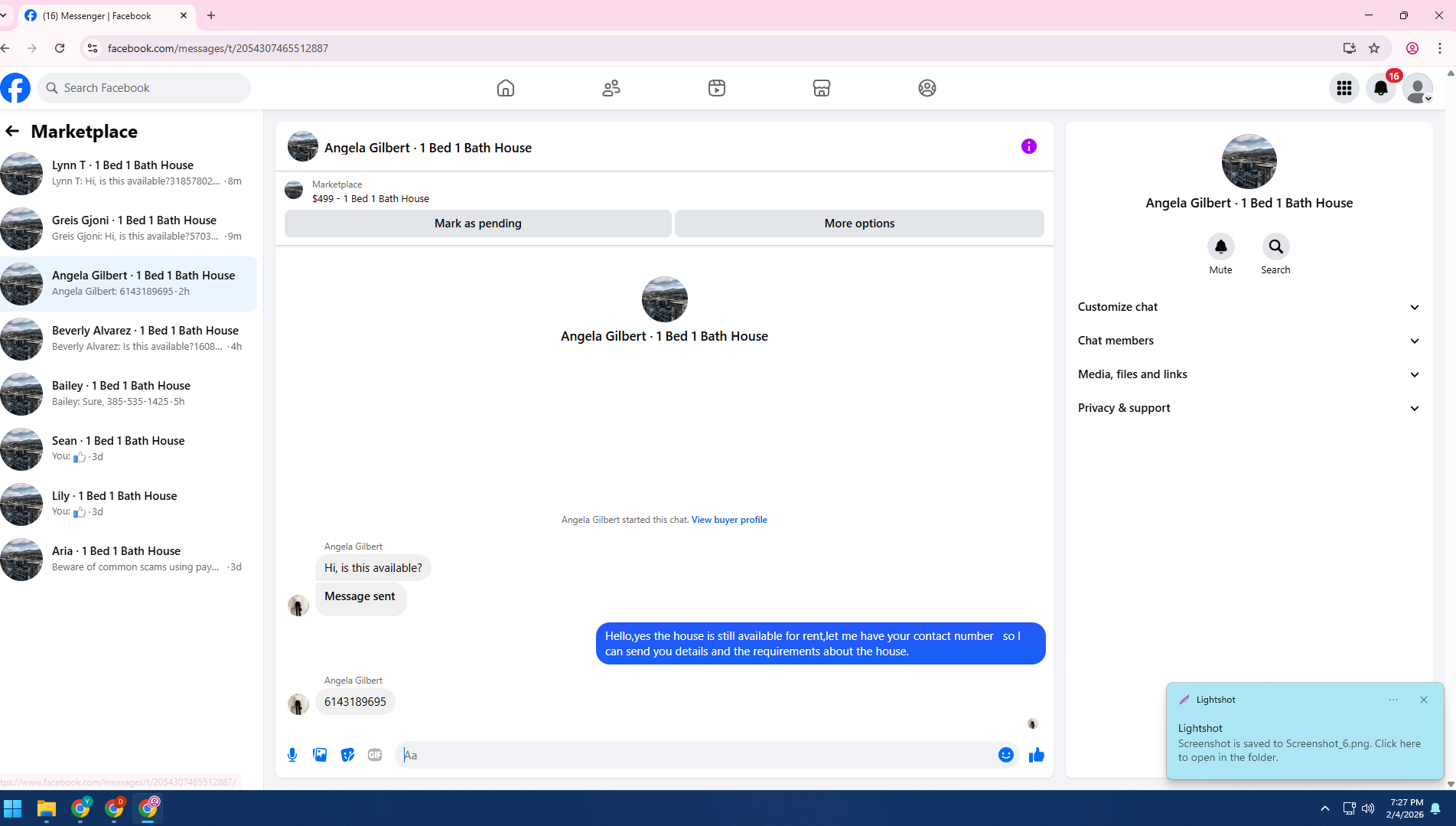Open the Groups icon in top navigation
1456x826 pixels.
tap(927, 88)
